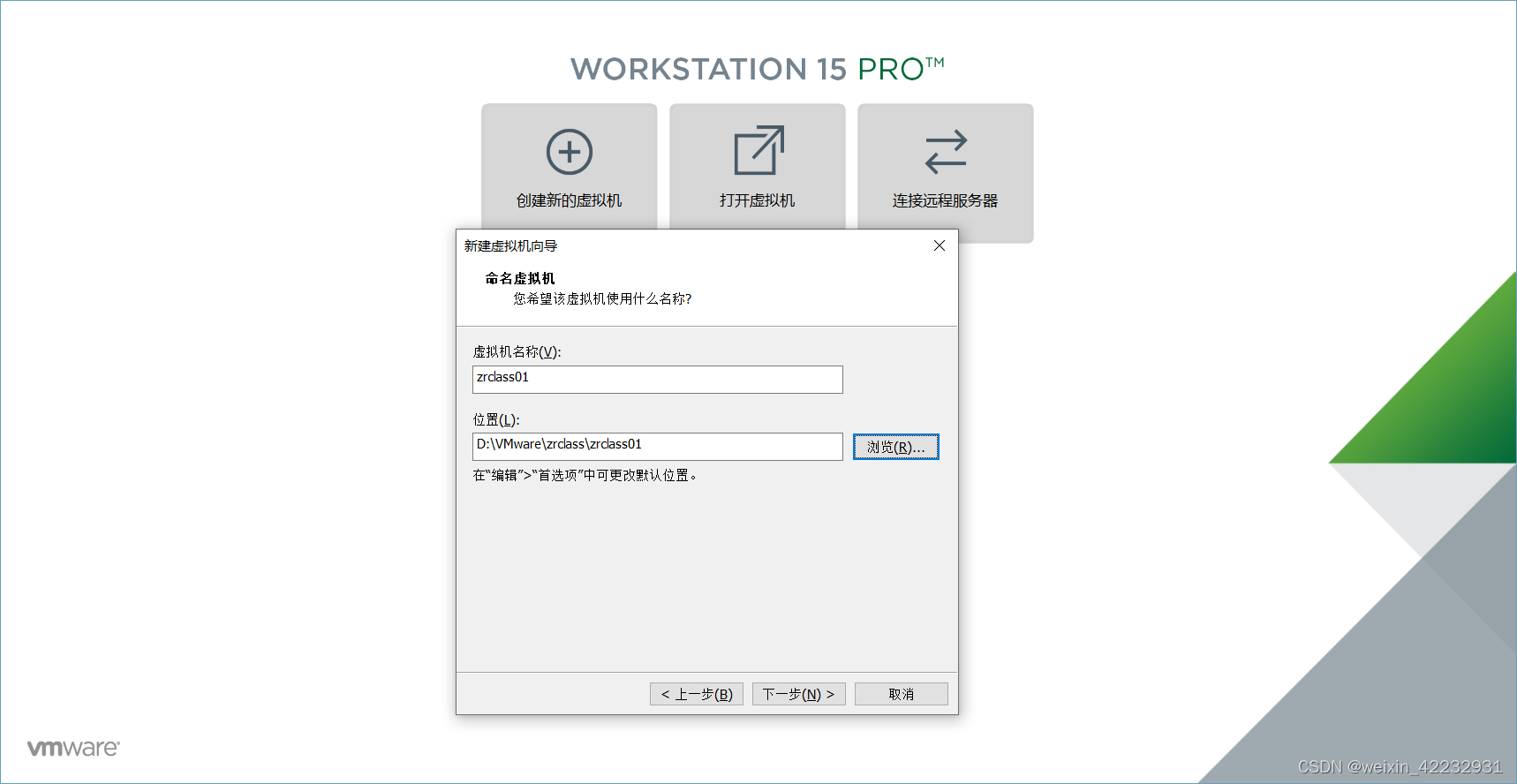The height and width of the screenshot is (784, 1517).
Task: Click the 创建新的虚拟机 tile label
Action: coord(570,200)
